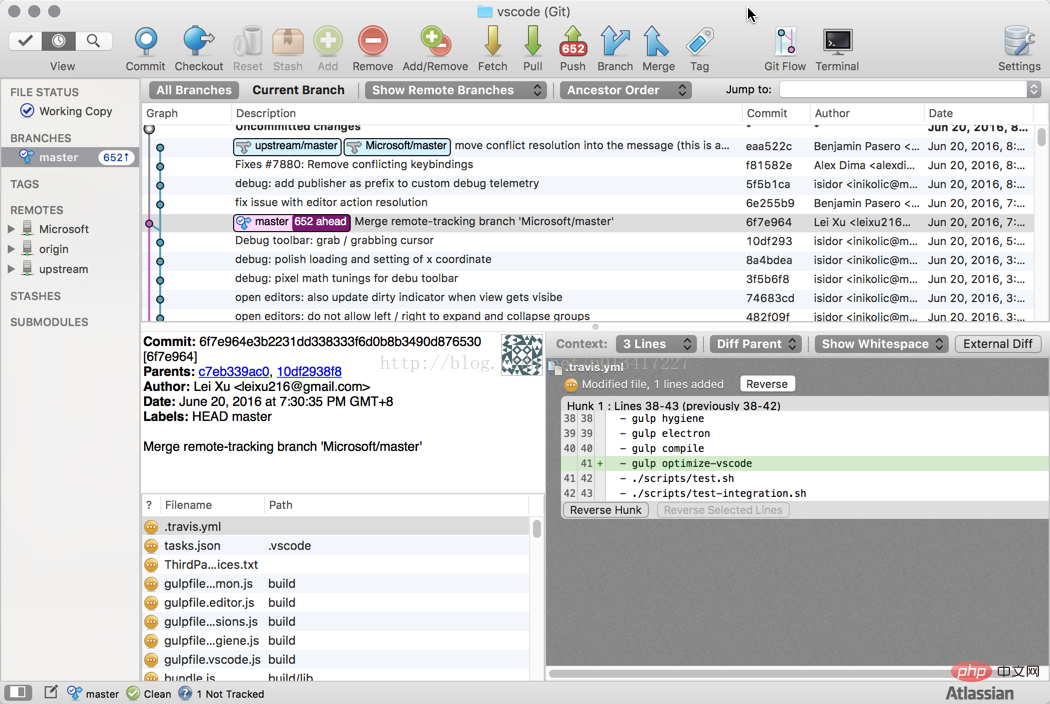
Task: Click the Commit toolbar icon
Action: click(x=145, y=41)
